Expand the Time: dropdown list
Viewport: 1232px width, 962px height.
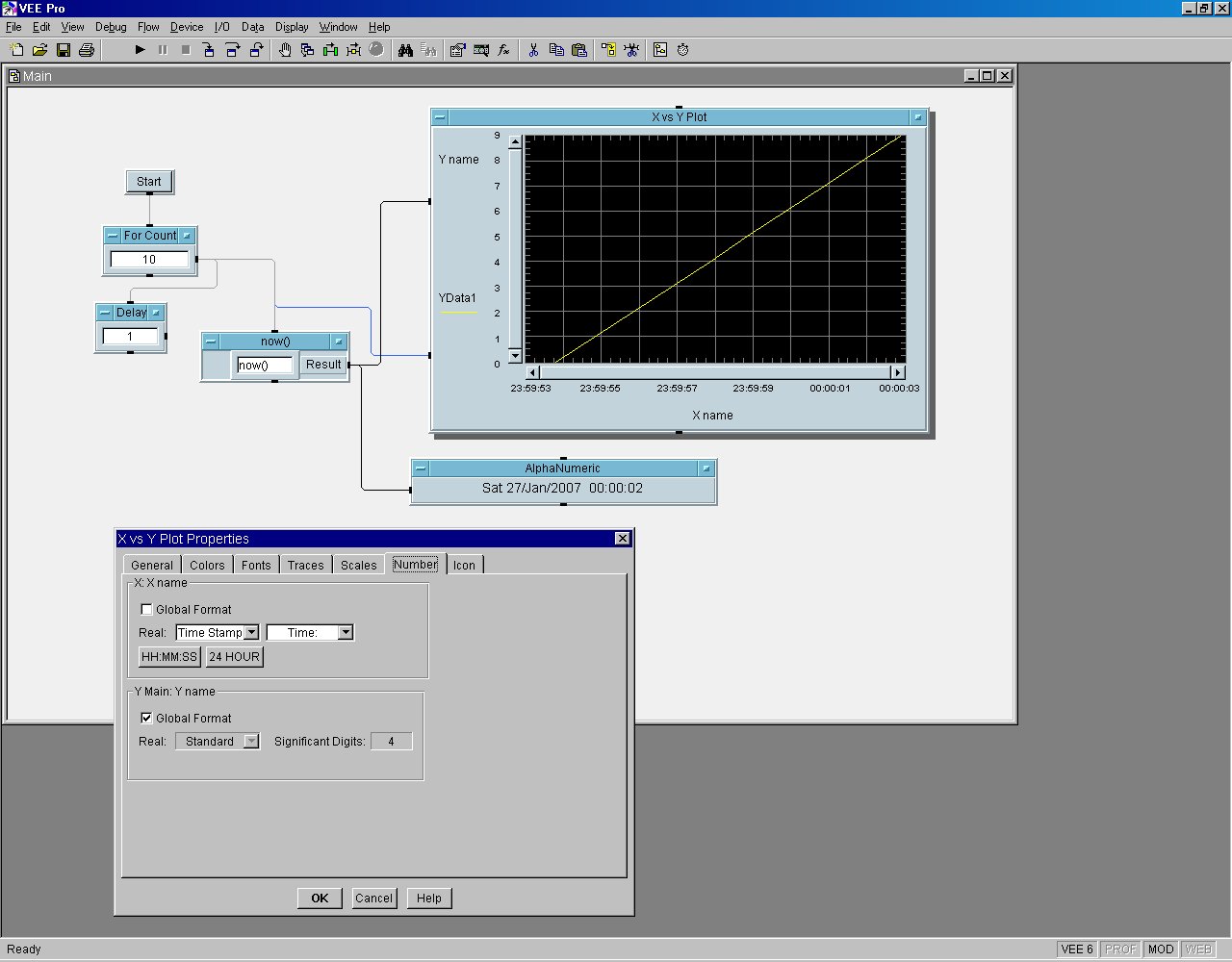(x=346, y=633)
